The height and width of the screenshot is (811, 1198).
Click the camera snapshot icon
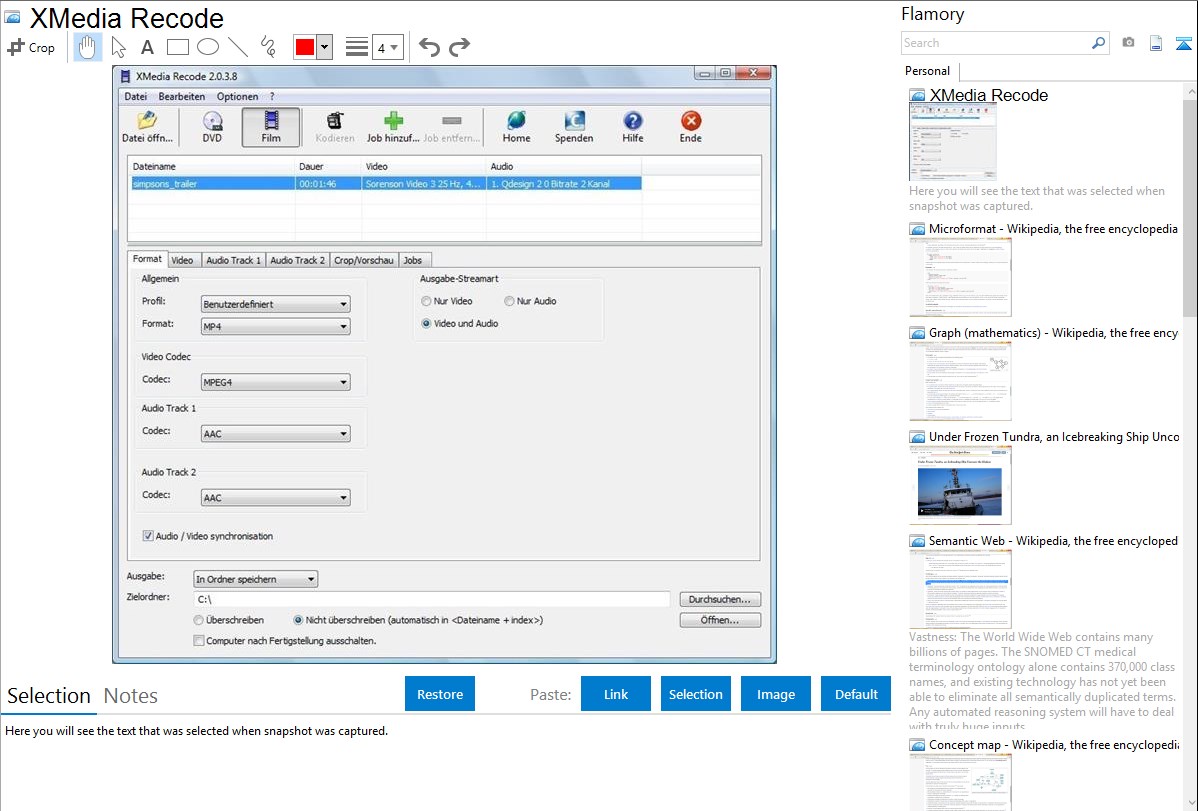1128,43
